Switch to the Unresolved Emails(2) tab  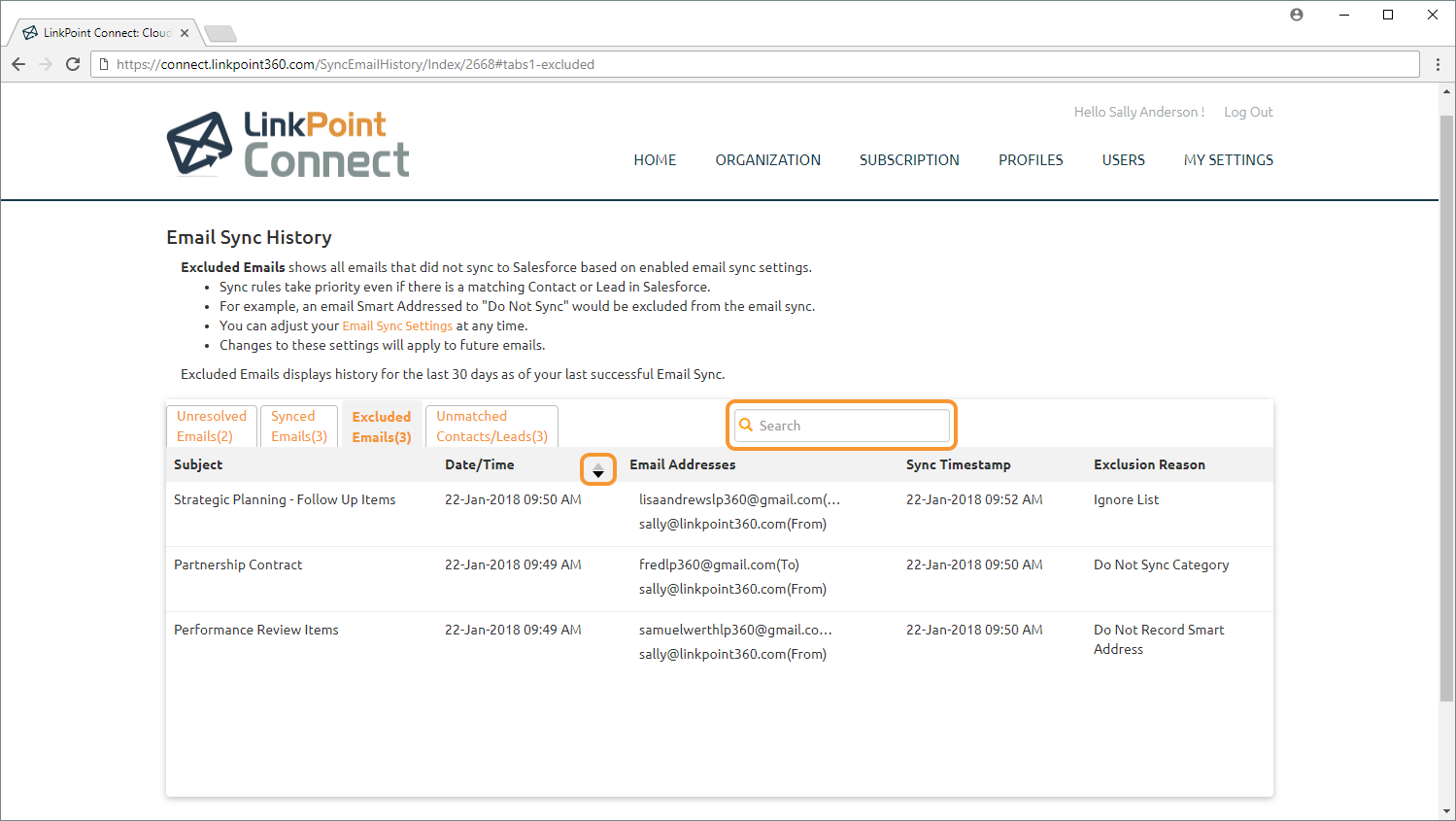[x=212, y=427]
